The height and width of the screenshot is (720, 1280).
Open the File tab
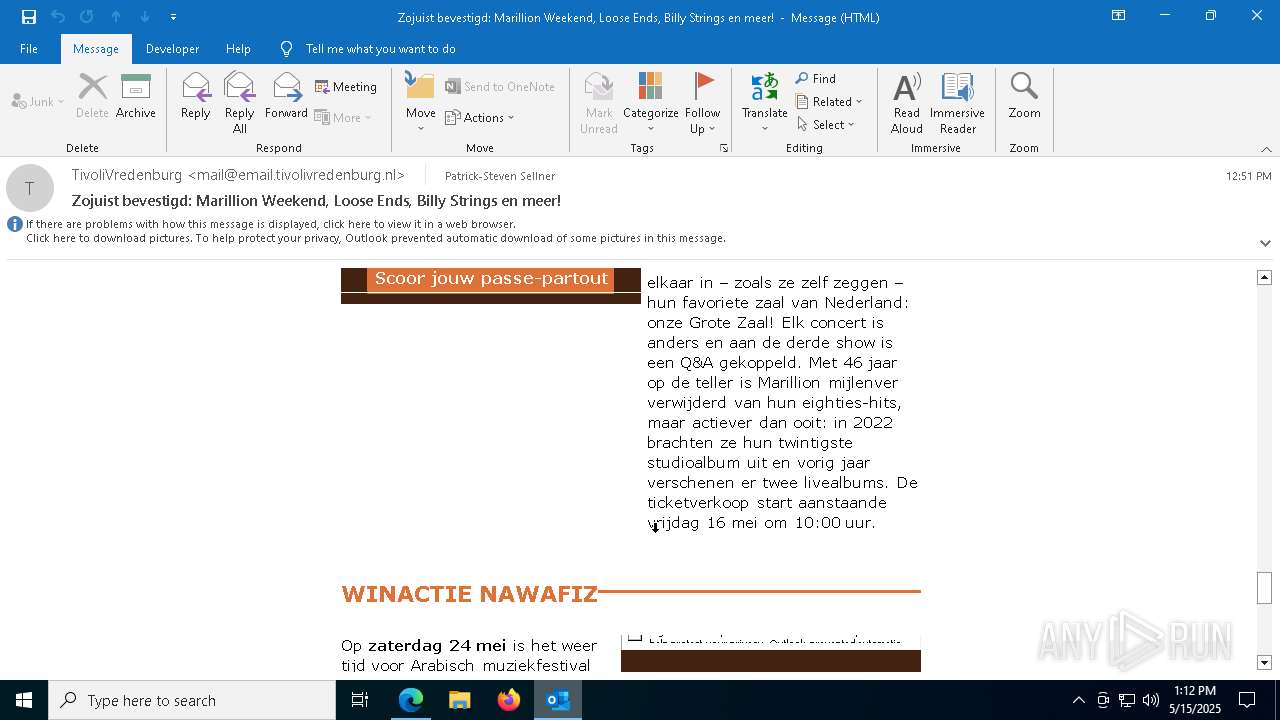[x=29, y=49]
